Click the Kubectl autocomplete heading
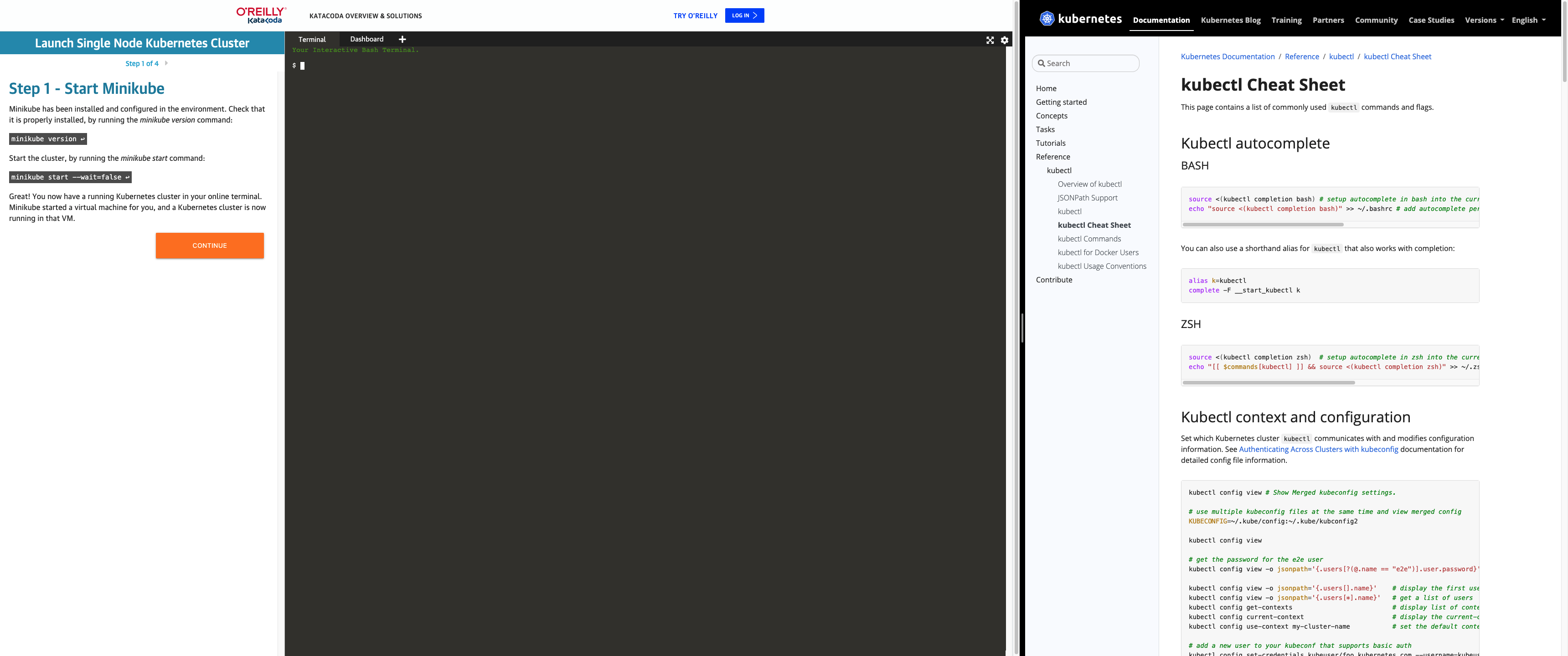The image size is (1568, 656). pos(1254,143)
